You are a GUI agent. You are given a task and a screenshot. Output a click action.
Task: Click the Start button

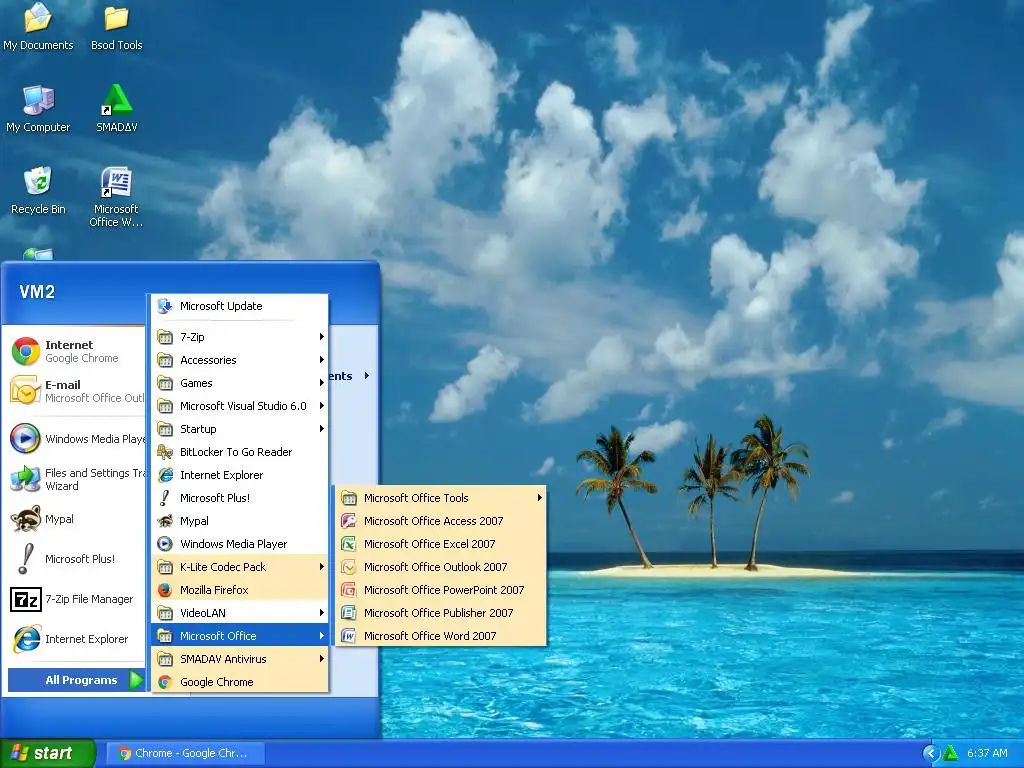[x=47, y=753]
